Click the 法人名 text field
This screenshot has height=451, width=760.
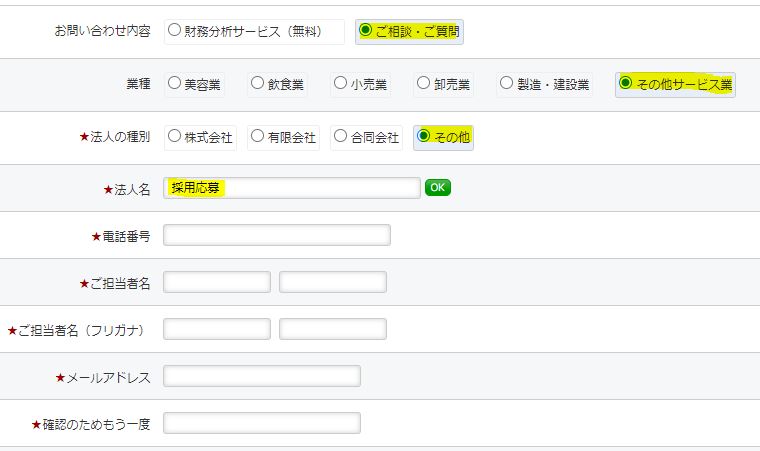[291, 188]
